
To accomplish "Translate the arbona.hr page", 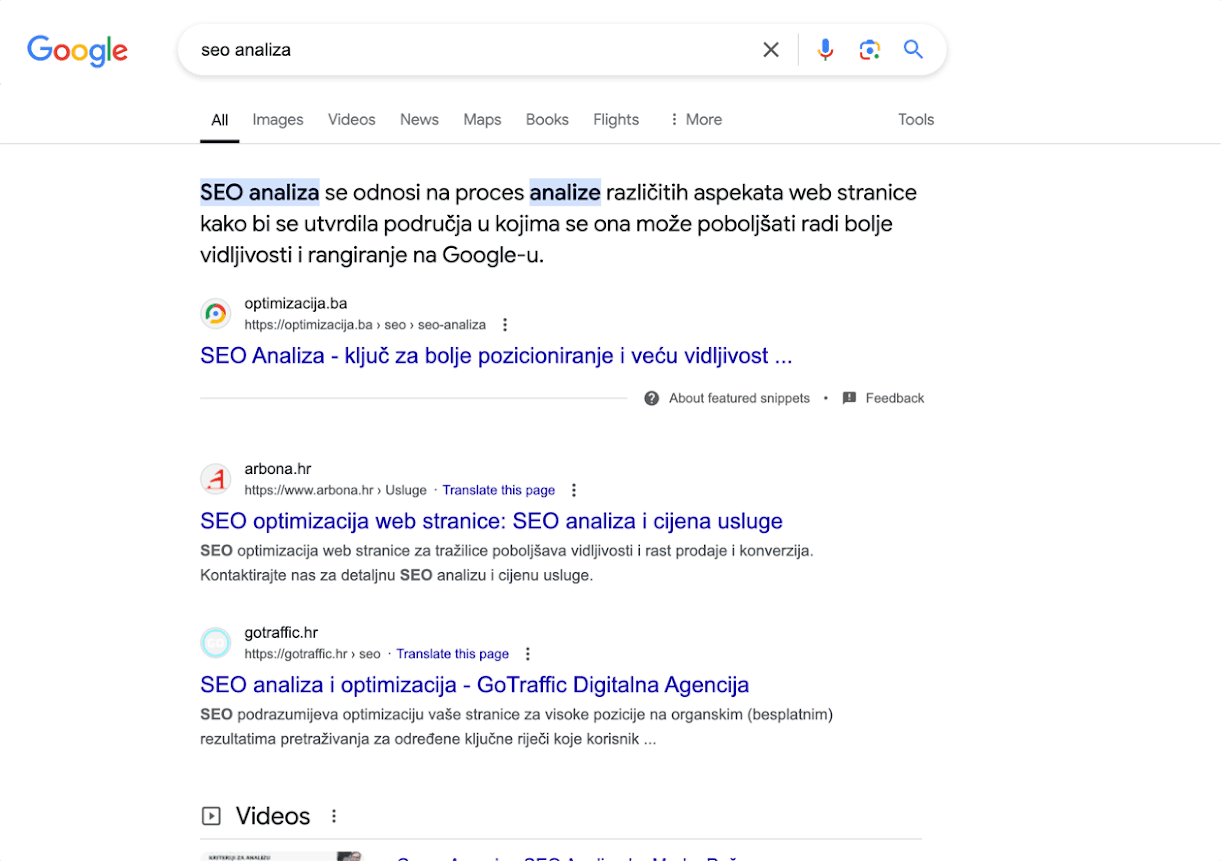I will [498, 490].
